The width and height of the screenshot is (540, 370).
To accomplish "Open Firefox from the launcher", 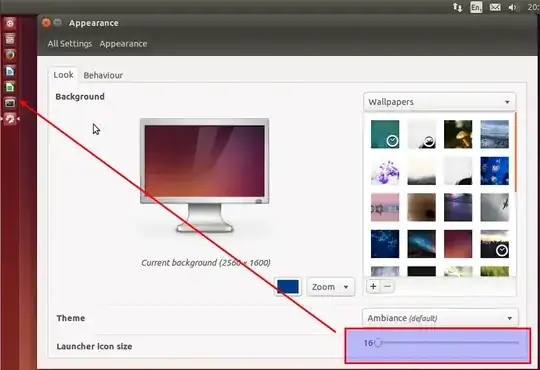I will [10, 54].
